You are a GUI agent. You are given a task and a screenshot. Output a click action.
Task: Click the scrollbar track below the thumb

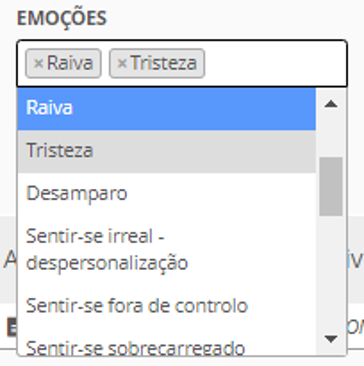(x=331, y=271)
